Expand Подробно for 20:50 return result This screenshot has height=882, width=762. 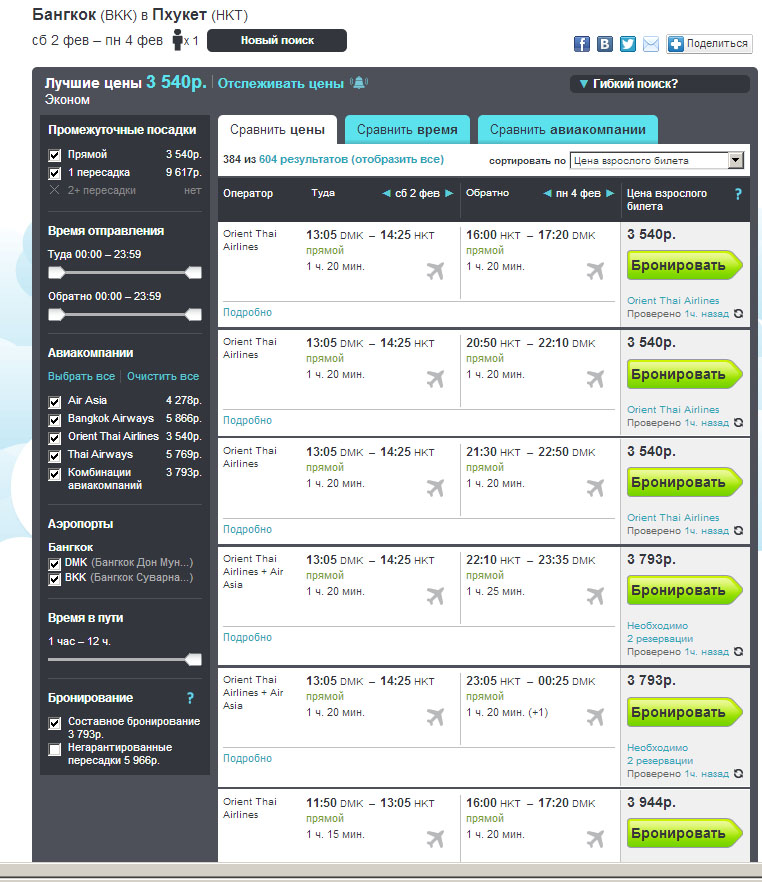click(247, 420)
